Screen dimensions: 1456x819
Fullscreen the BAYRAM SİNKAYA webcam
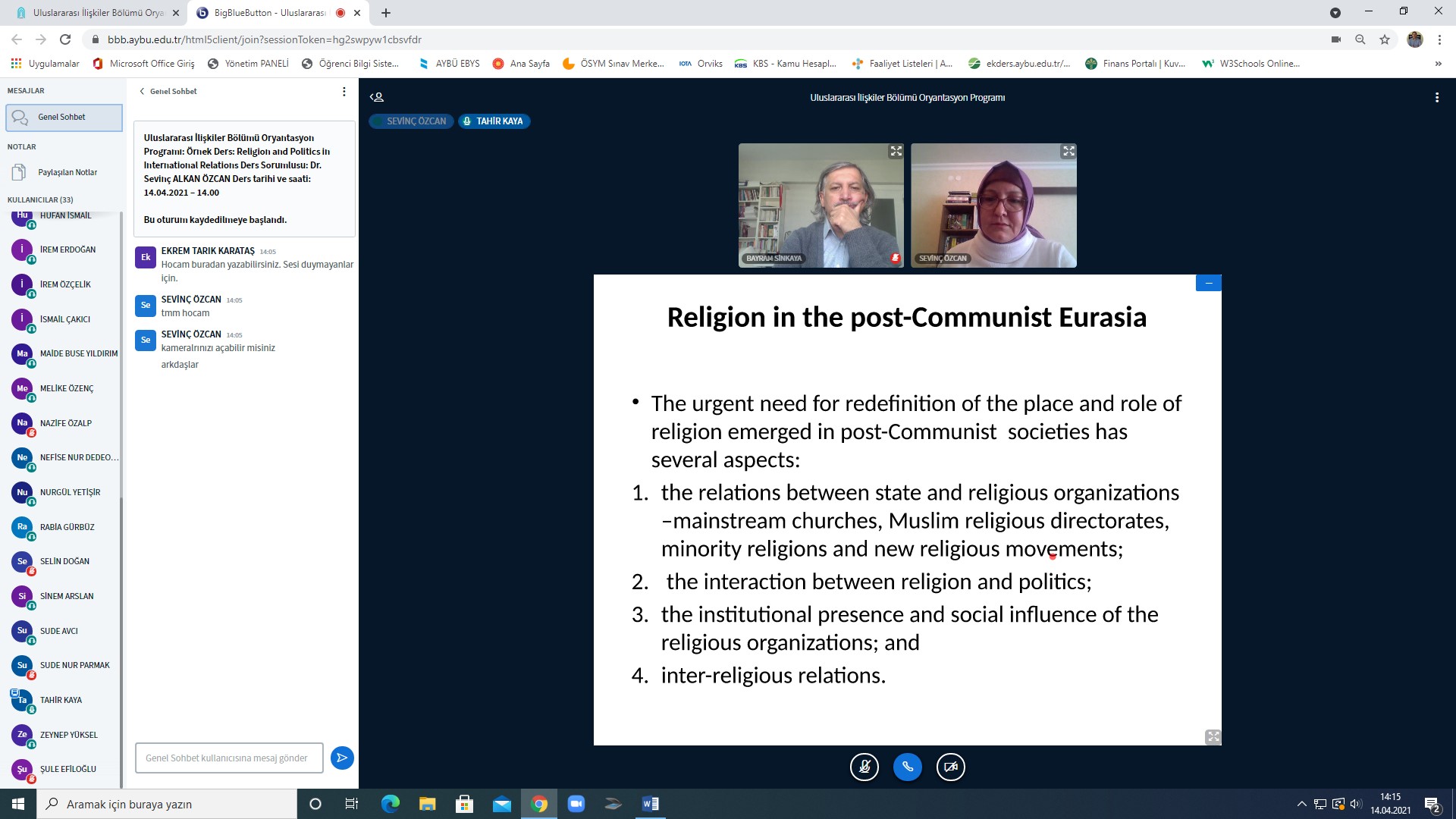896,152
